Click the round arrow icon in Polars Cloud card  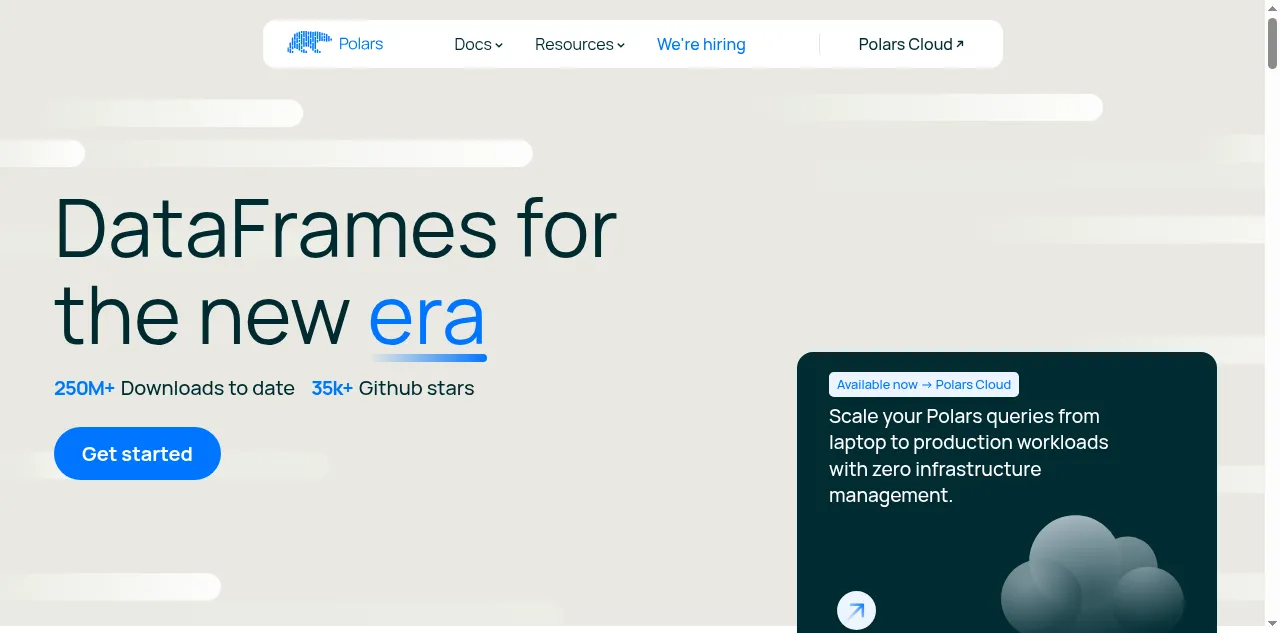click(x=856, y=610)
